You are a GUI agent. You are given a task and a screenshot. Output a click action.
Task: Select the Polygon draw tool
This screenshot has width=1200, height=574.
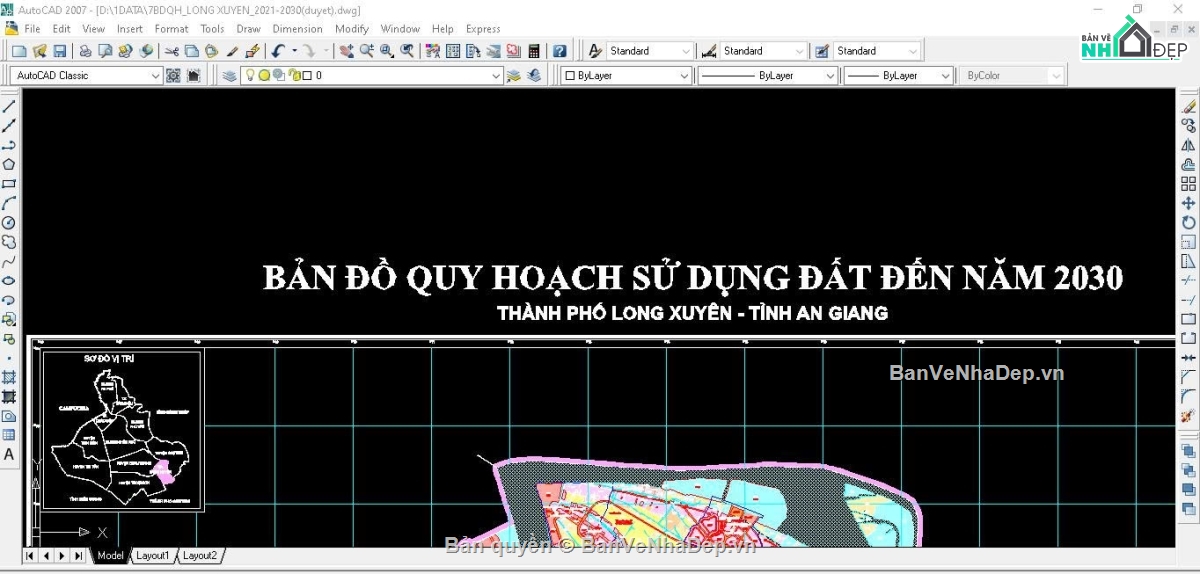coord(9,165)
